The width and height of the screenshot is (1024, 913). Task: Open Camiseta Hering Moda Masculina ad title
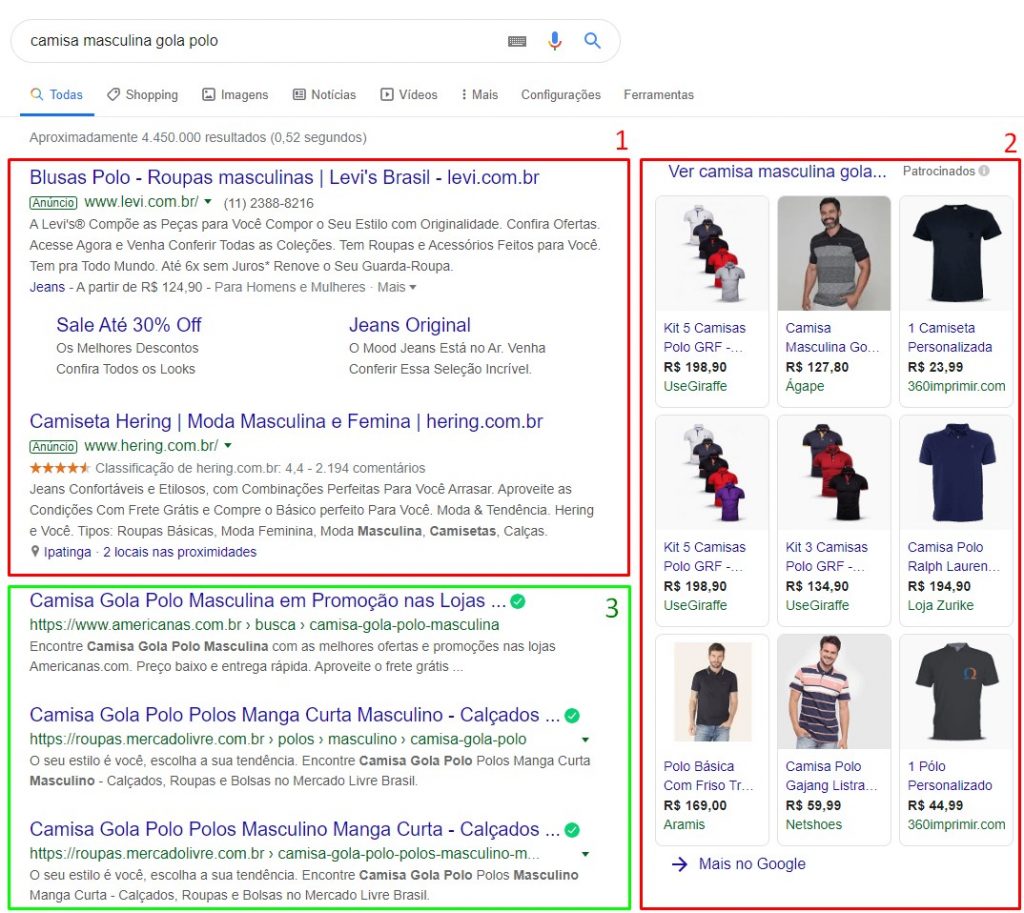[286, 421]
